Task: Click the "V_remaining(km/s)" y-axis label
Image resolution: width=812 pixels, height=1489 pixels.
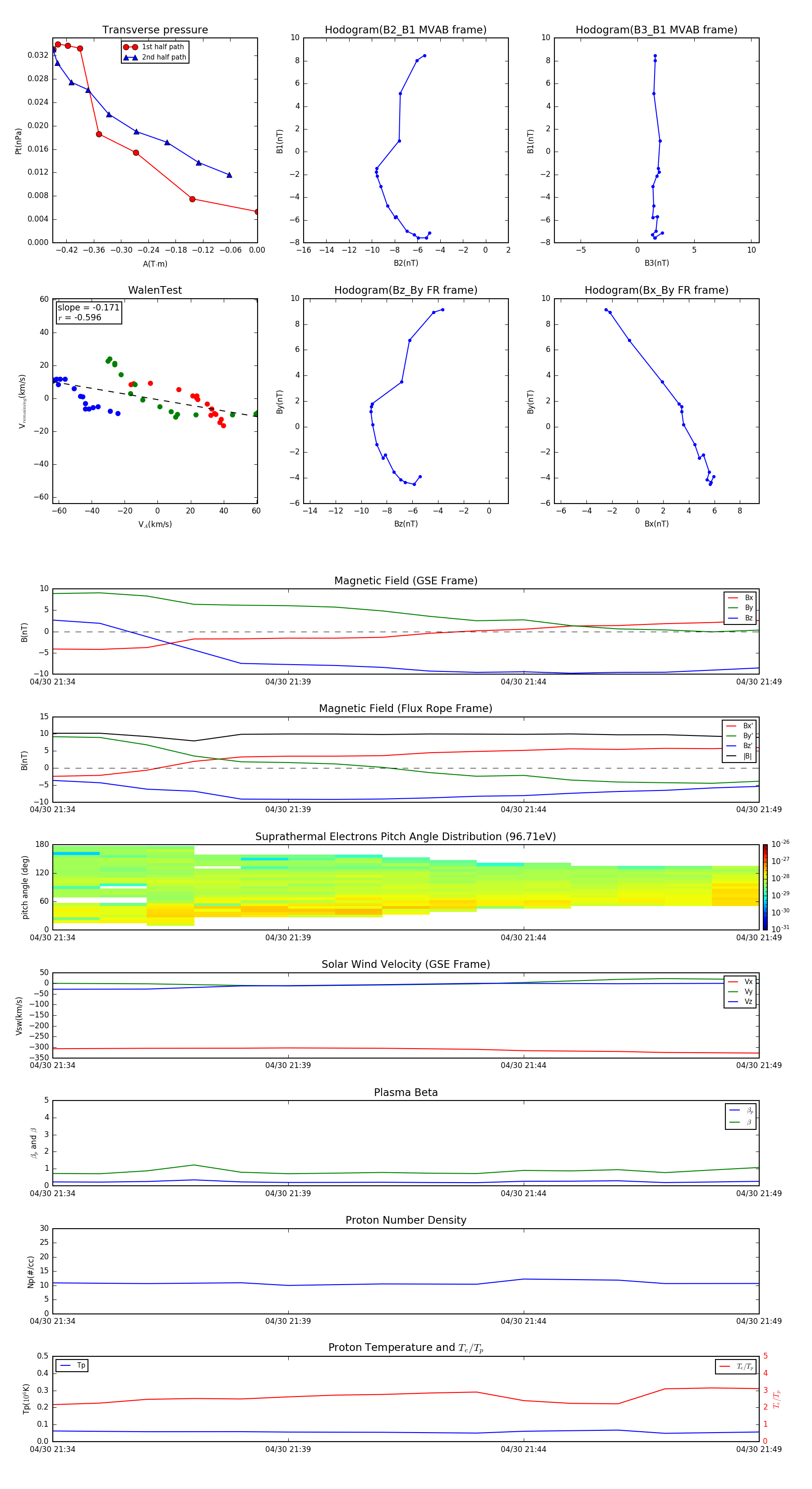Action: pos(23,401)
